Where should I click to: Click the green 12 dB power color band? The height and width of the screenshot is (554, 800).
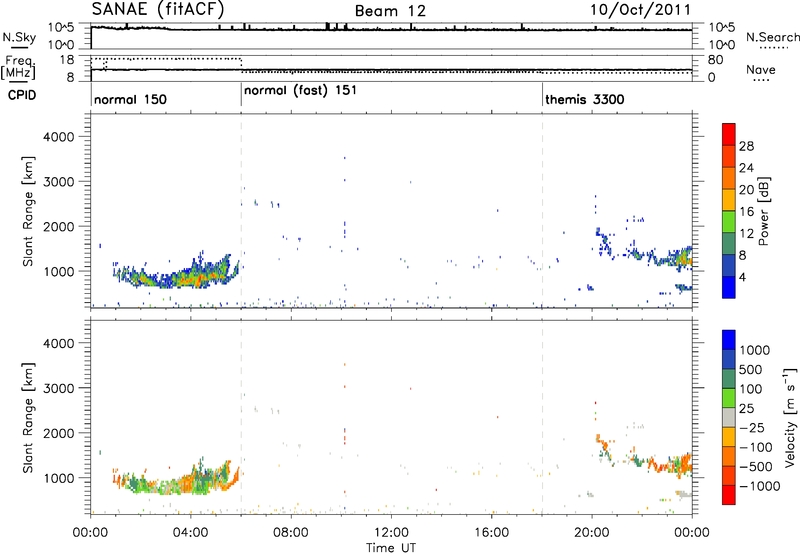pyautogui.click(x=729, y=222)
